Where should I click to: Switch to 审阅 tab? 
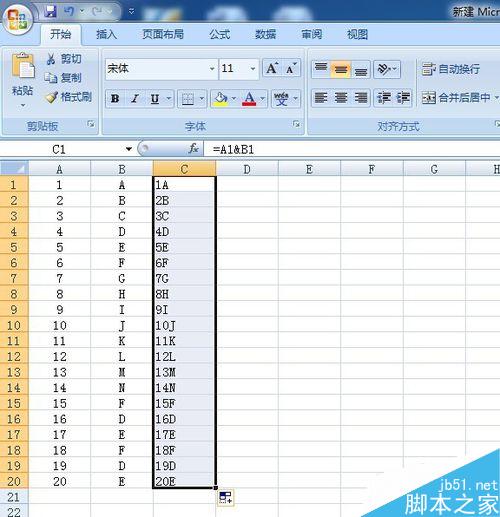pos(312,34)
